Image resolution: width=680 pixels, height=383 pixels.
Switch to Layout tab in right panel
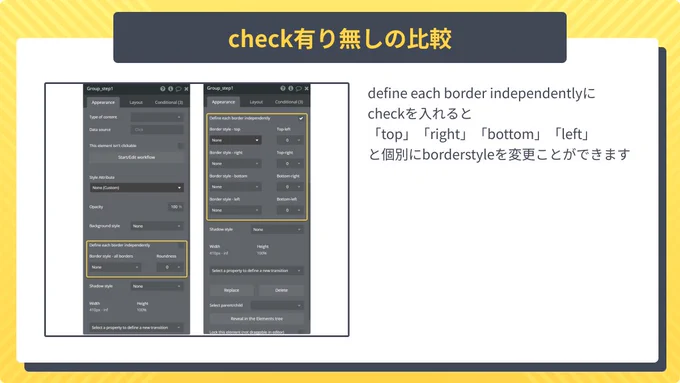tap(256, 102)
